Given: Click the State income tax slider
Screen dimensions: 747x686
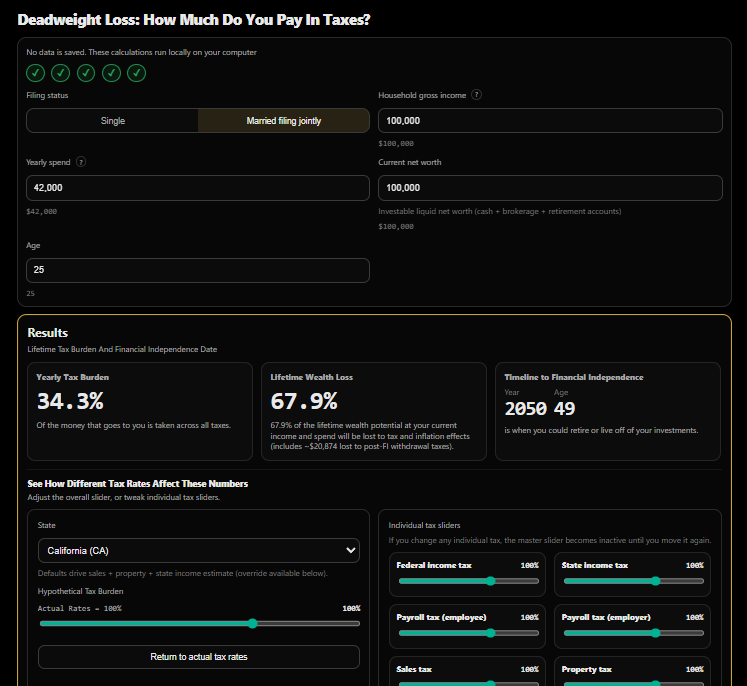Looking at the screenshot, I should pos(633,581).
